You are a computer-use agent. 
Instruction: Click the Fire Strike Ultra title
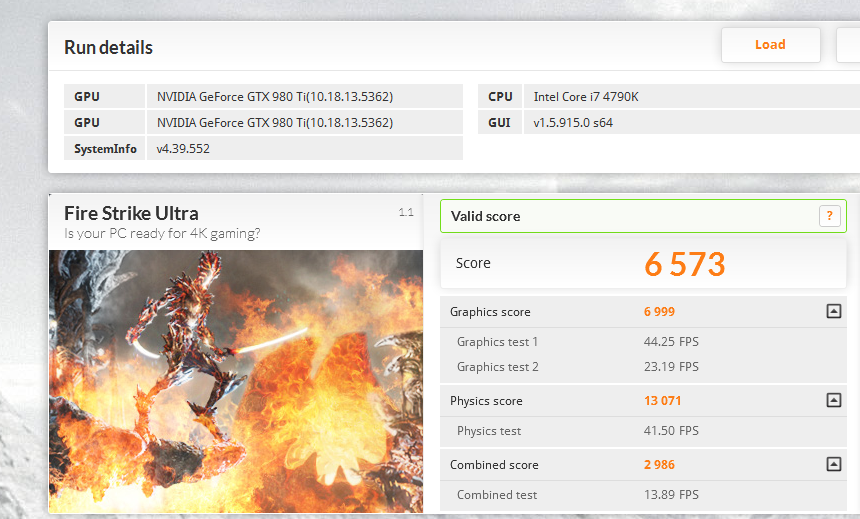pyautogui.click(x=131, y=213)
